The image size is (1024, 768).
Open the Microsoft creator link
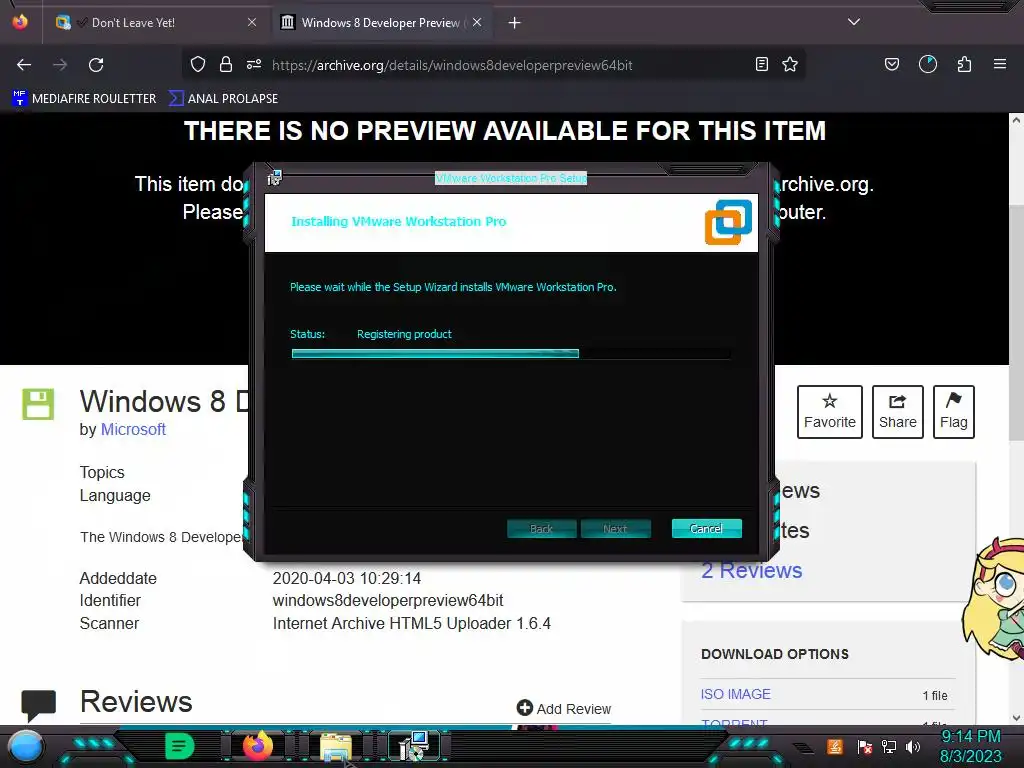point(133,429)
